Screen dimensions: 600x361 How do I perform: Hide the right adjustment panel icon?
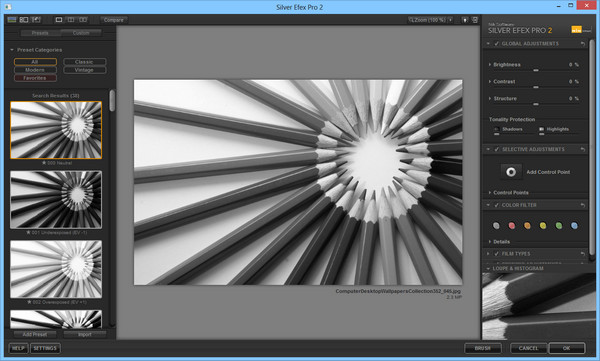pos(475,20)
